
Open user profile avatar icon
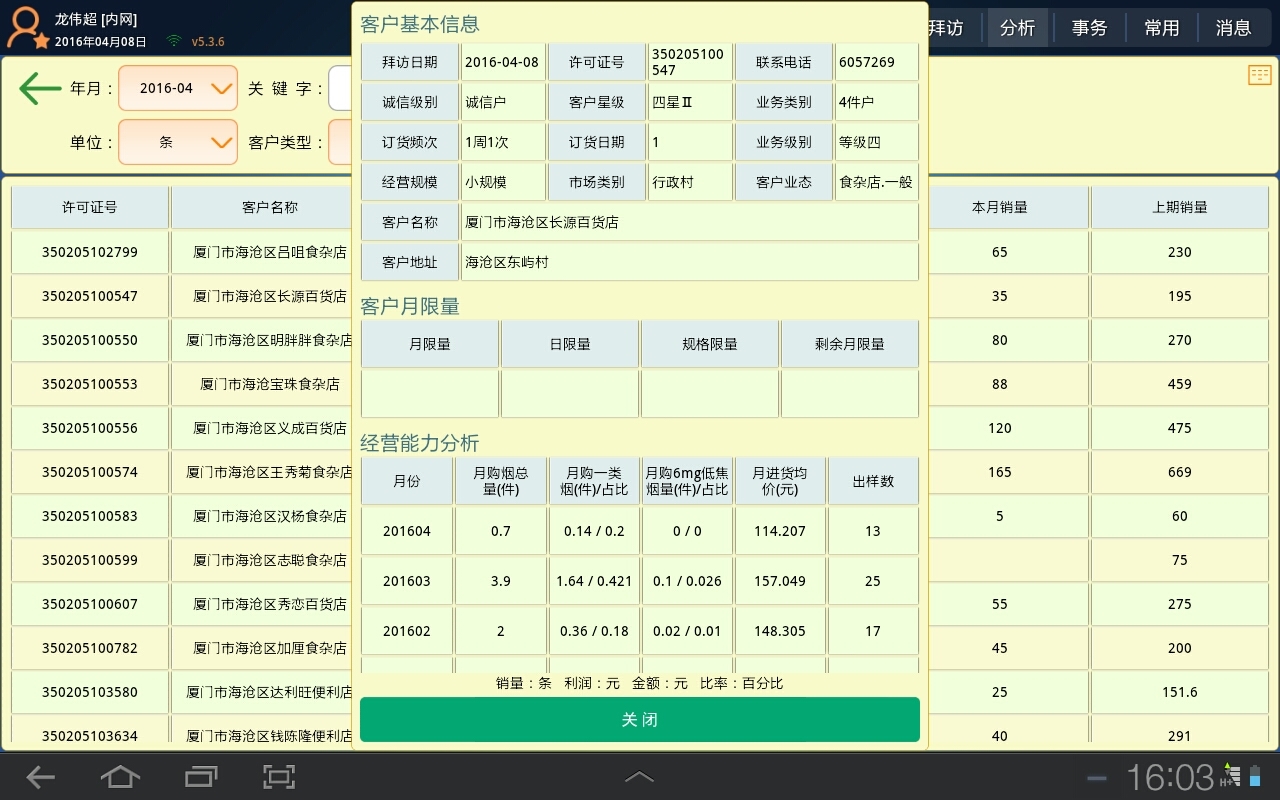point(26,27)
